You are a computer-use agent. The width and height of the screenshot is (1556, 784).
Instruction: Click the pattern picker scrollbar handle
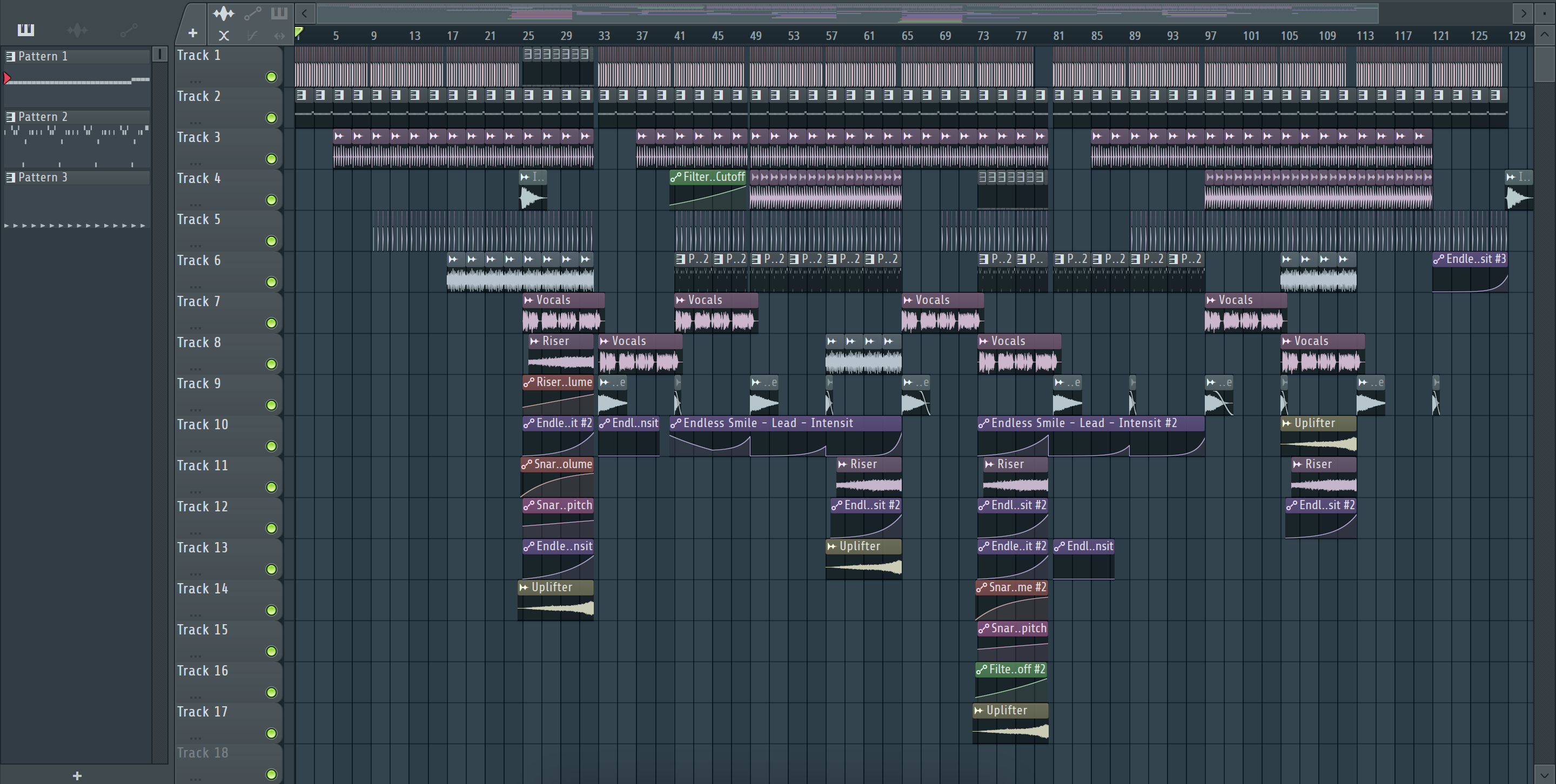pos(159,55)
